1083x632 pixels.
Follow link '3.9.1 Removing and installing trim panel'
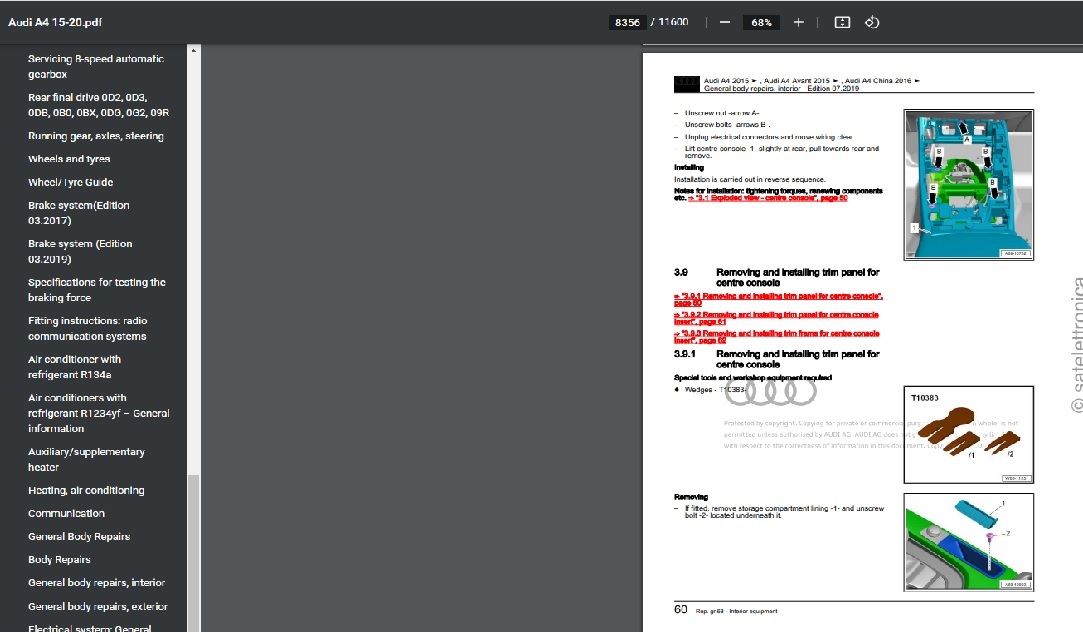[778, 299]
